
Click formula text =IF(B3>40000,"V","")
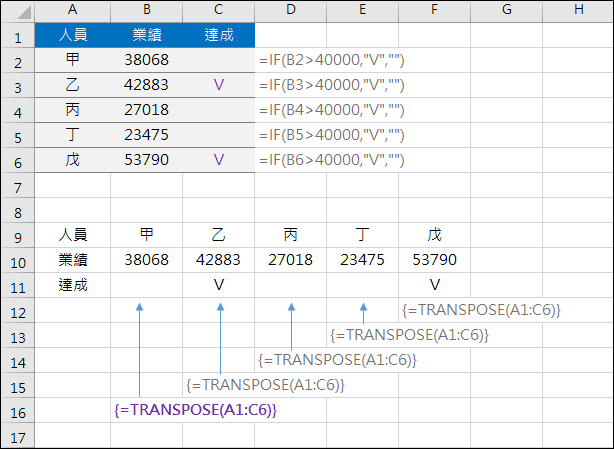click(331, 85)
